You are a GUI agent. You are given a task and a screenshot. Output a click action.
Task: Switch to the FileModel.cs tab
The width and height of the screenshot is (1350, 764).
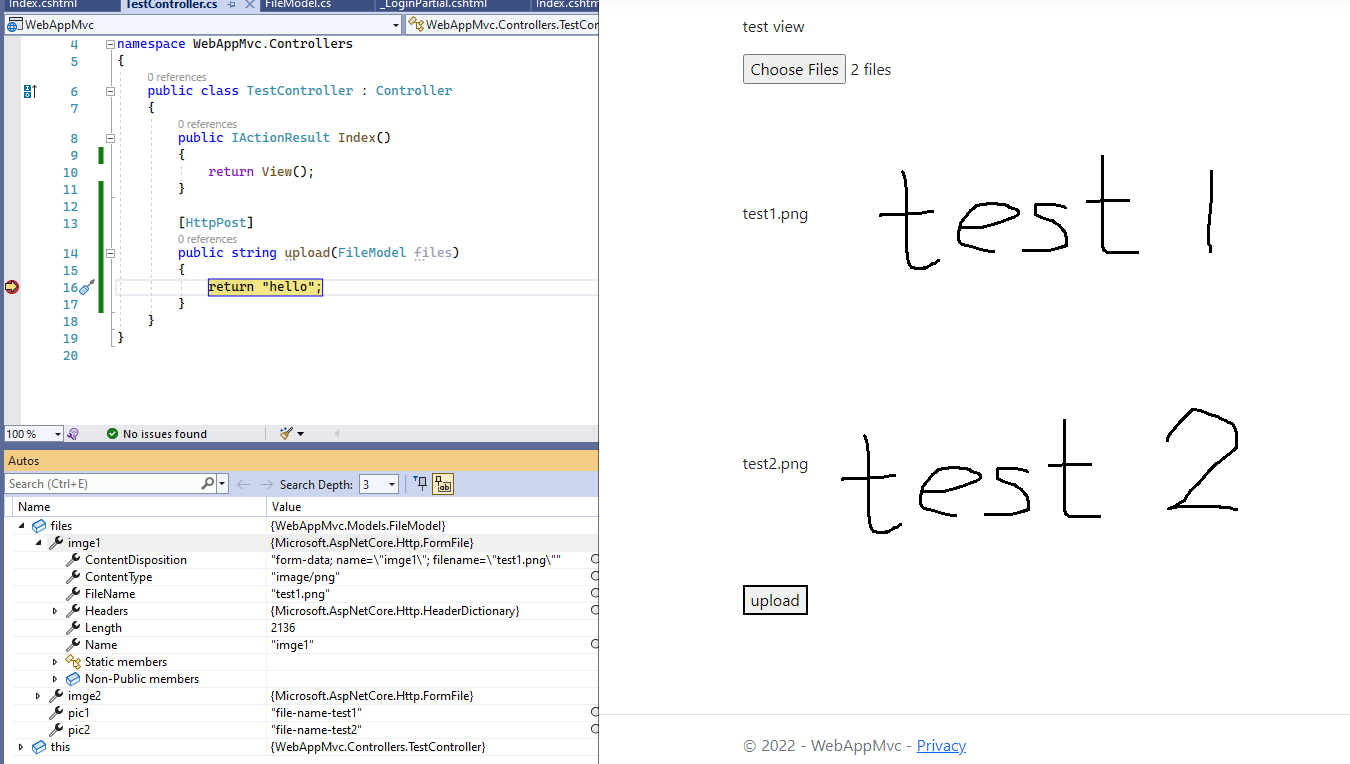297,5
